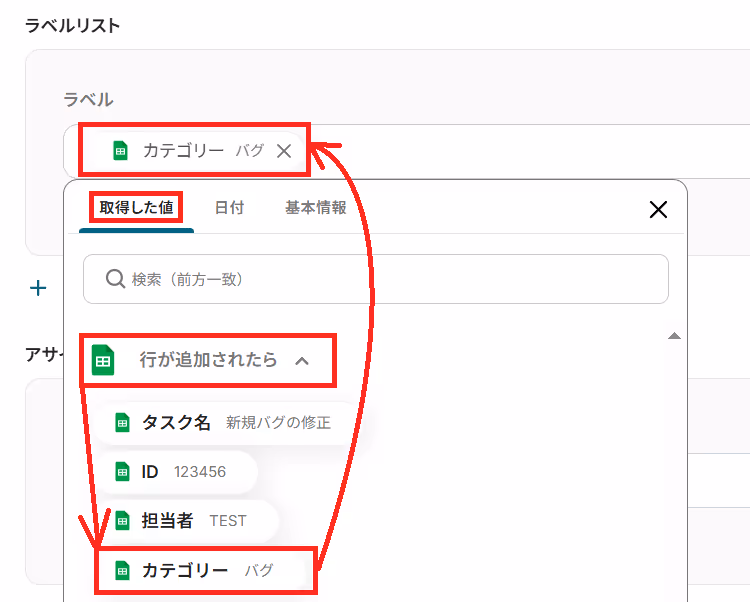Click the Sheets icon next to 担当者

(122, 521)
